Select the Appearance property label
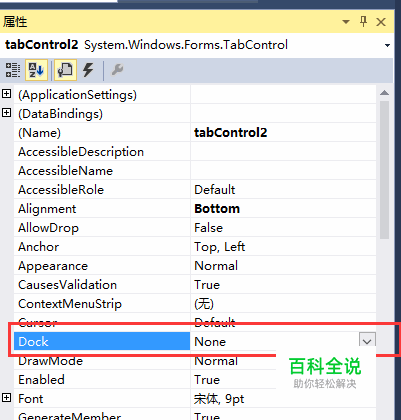The width and height of the screenshot is (401, 420). pos(53,266)
